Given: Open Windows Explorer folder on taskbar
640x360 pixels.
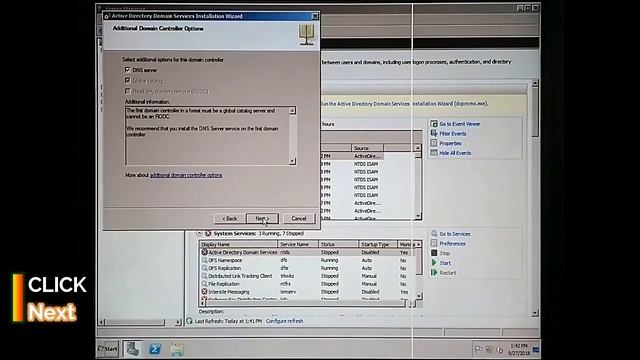Looking at the screenshot, I should point(177,349).
